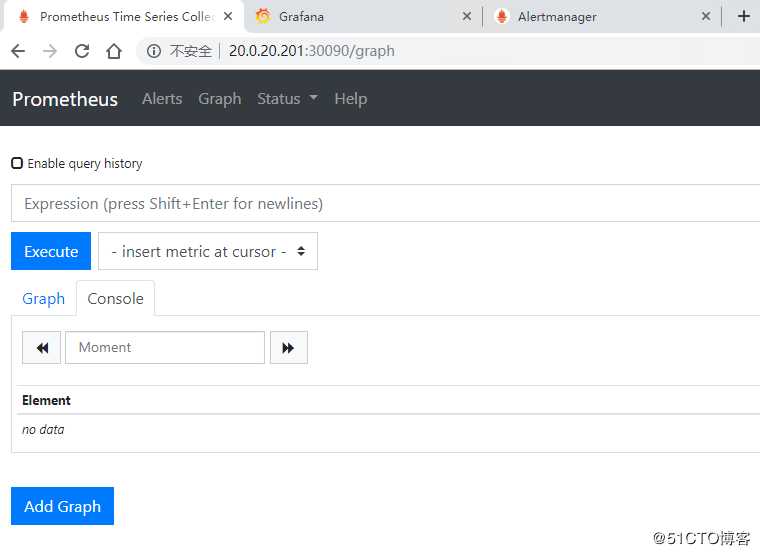Advance the evaluation moment forward
The image size is (760, 555).
click(288, 348)
